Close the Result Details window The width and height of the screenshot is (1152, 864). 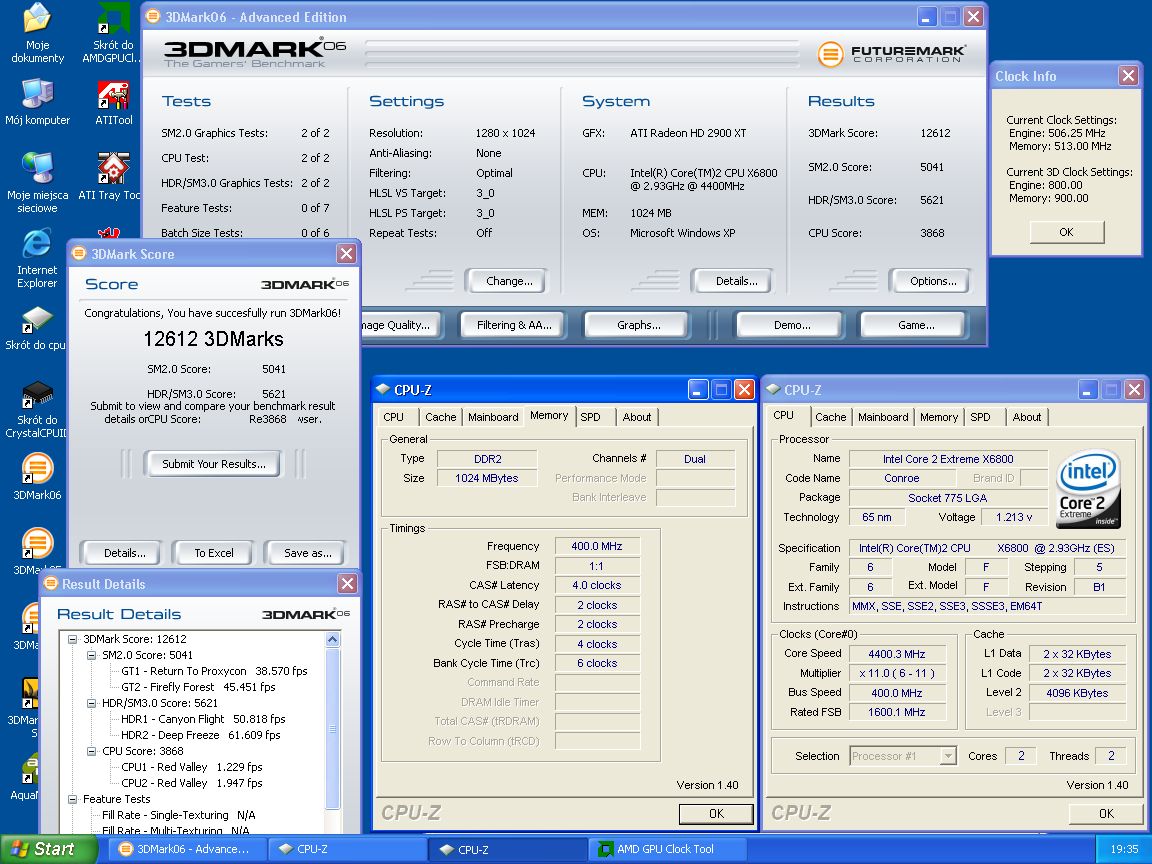pos(347,583)
